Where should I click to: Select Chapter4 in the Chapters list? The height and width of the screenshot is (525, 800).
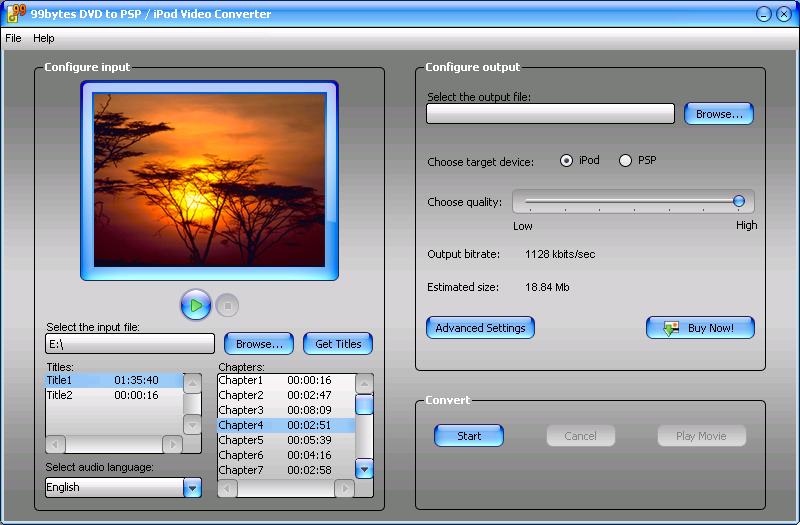click(241, 425)
